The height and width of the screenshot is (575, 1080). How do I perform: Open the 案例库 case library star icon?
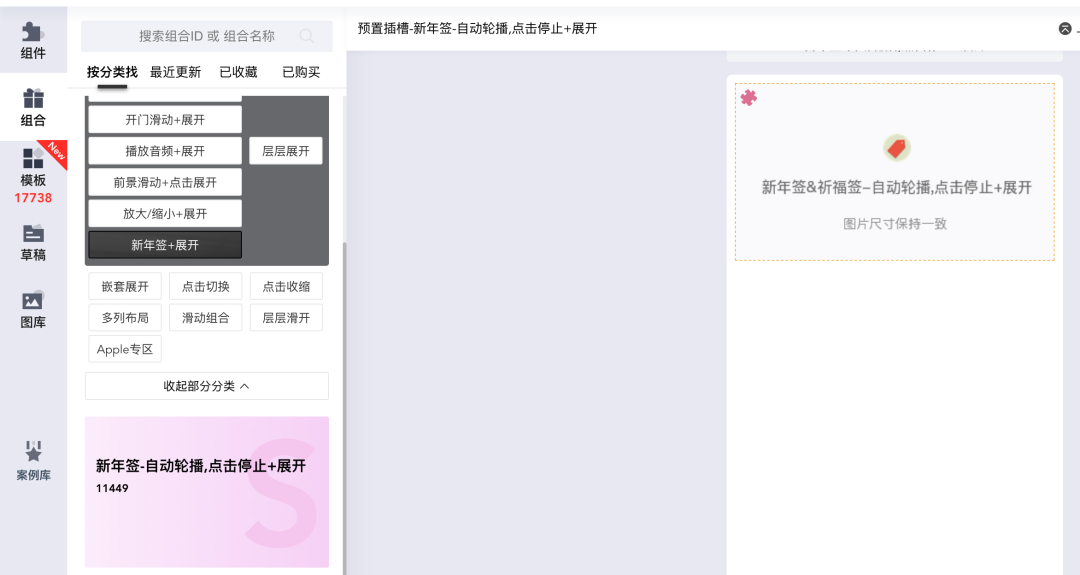point(33,451)
